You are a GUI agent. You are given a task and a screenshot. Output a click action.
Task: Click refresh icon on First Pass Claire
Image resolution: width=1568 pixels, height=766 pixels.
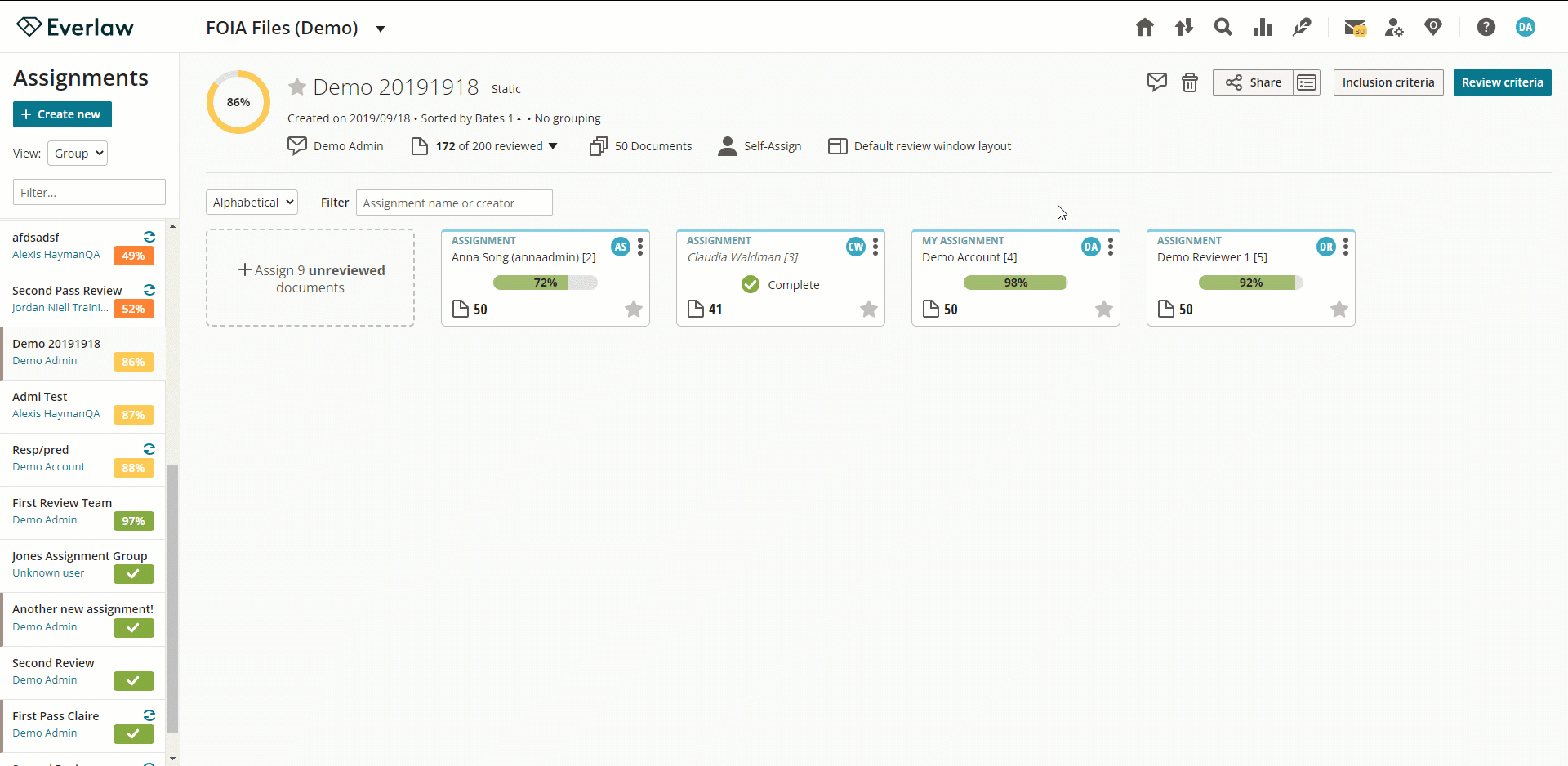(149, 715)
